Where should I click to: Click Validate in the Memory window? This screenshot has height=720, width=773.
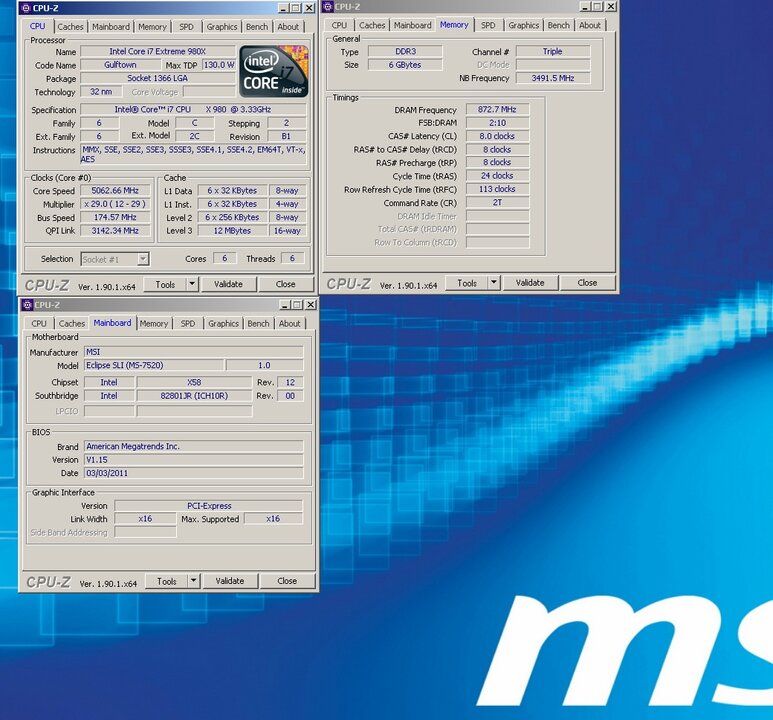point(530,283)
